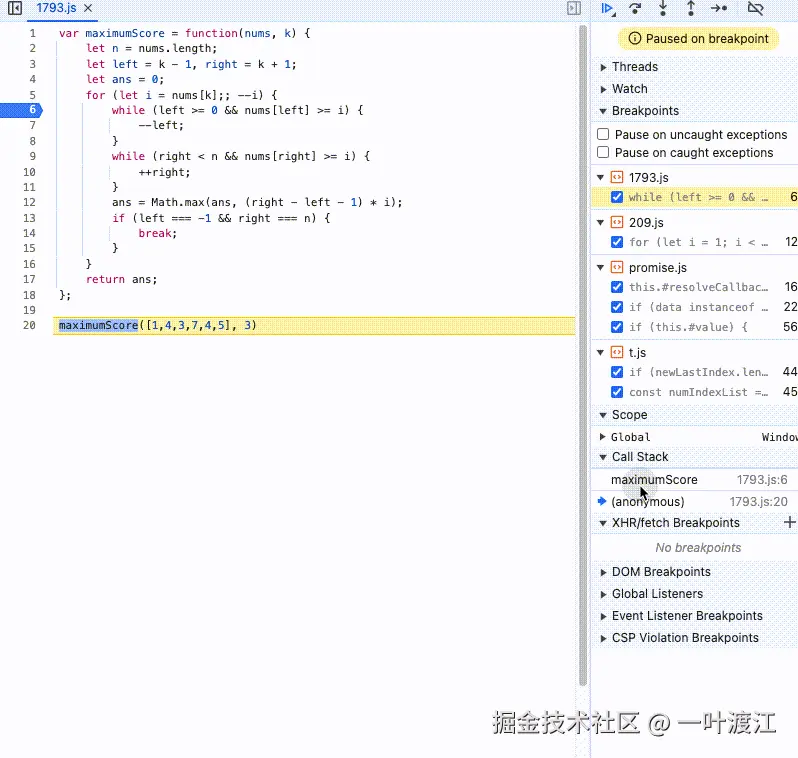The image size is (798, 758).
Task: Collapse the t.js breakpoint group
Action: 601,352
